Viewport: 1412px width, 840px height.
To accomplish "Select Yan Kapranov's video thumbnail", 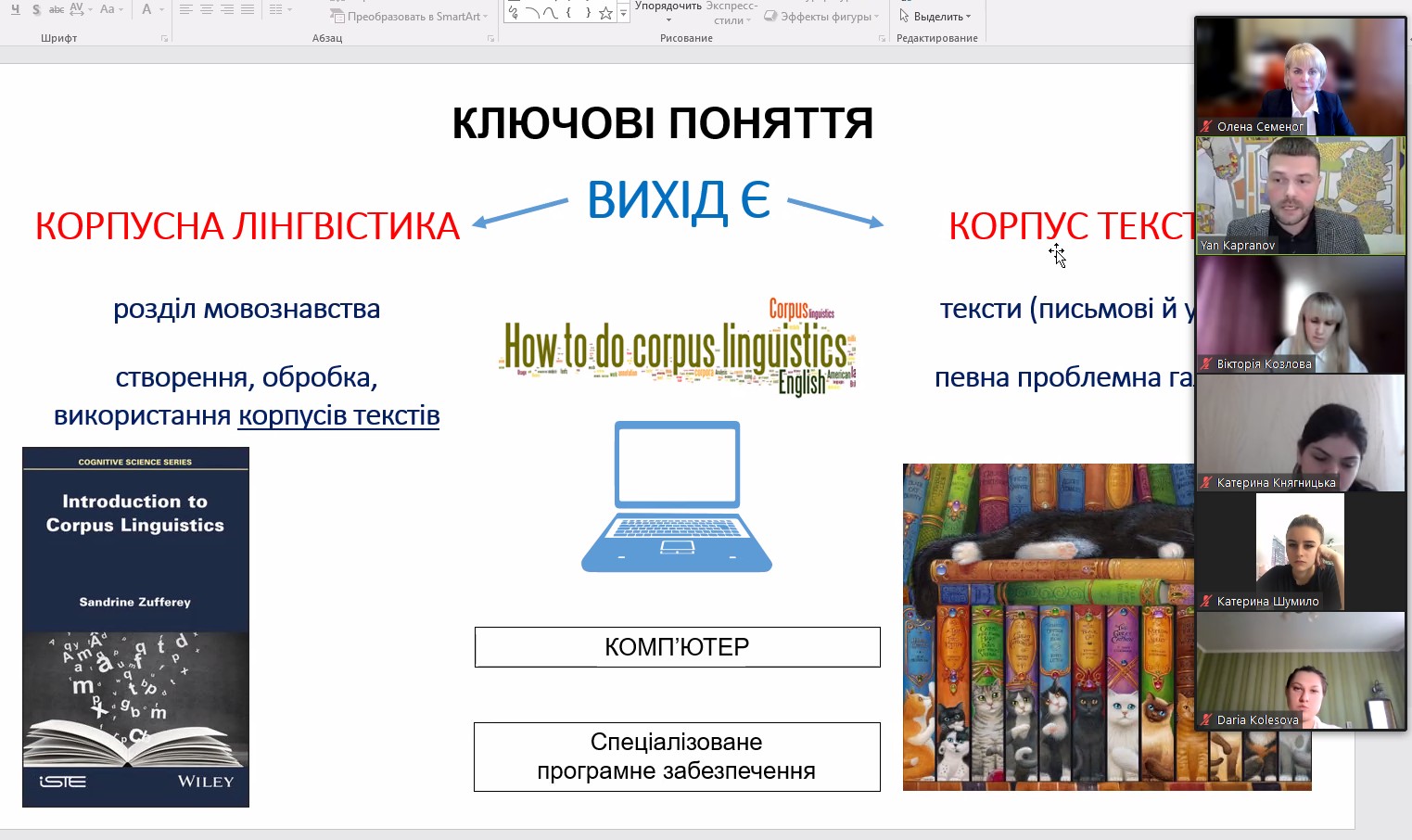I will 1300,196.
